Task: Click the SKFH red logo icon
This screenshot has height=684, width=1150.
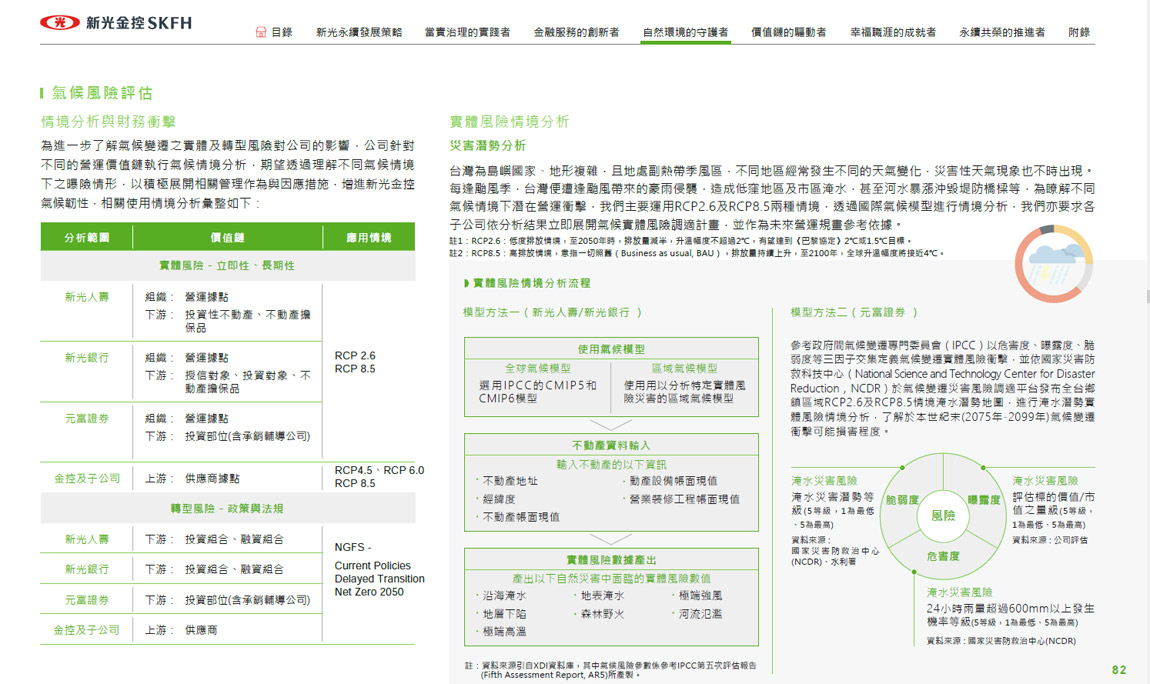Action: [59, 22]
